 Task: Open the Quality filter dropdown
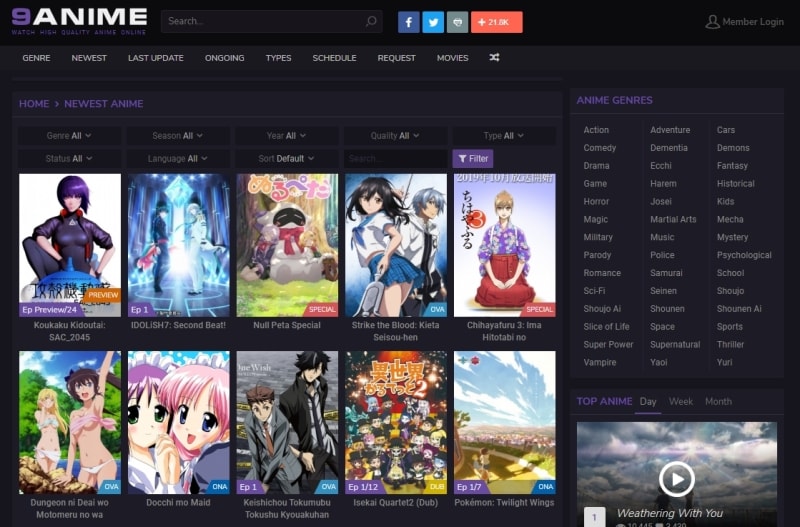395,135
